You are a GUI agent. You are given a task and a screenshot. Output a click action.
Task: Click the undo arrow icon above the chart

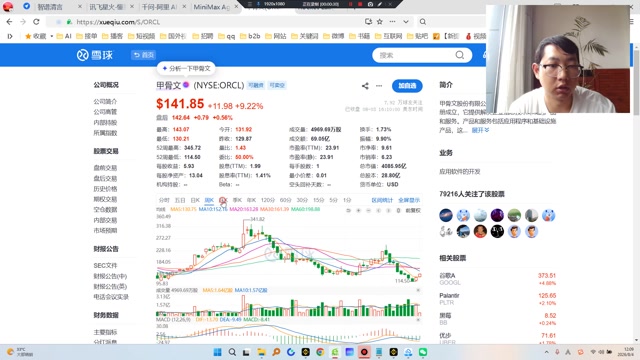(x=348, y=211)
